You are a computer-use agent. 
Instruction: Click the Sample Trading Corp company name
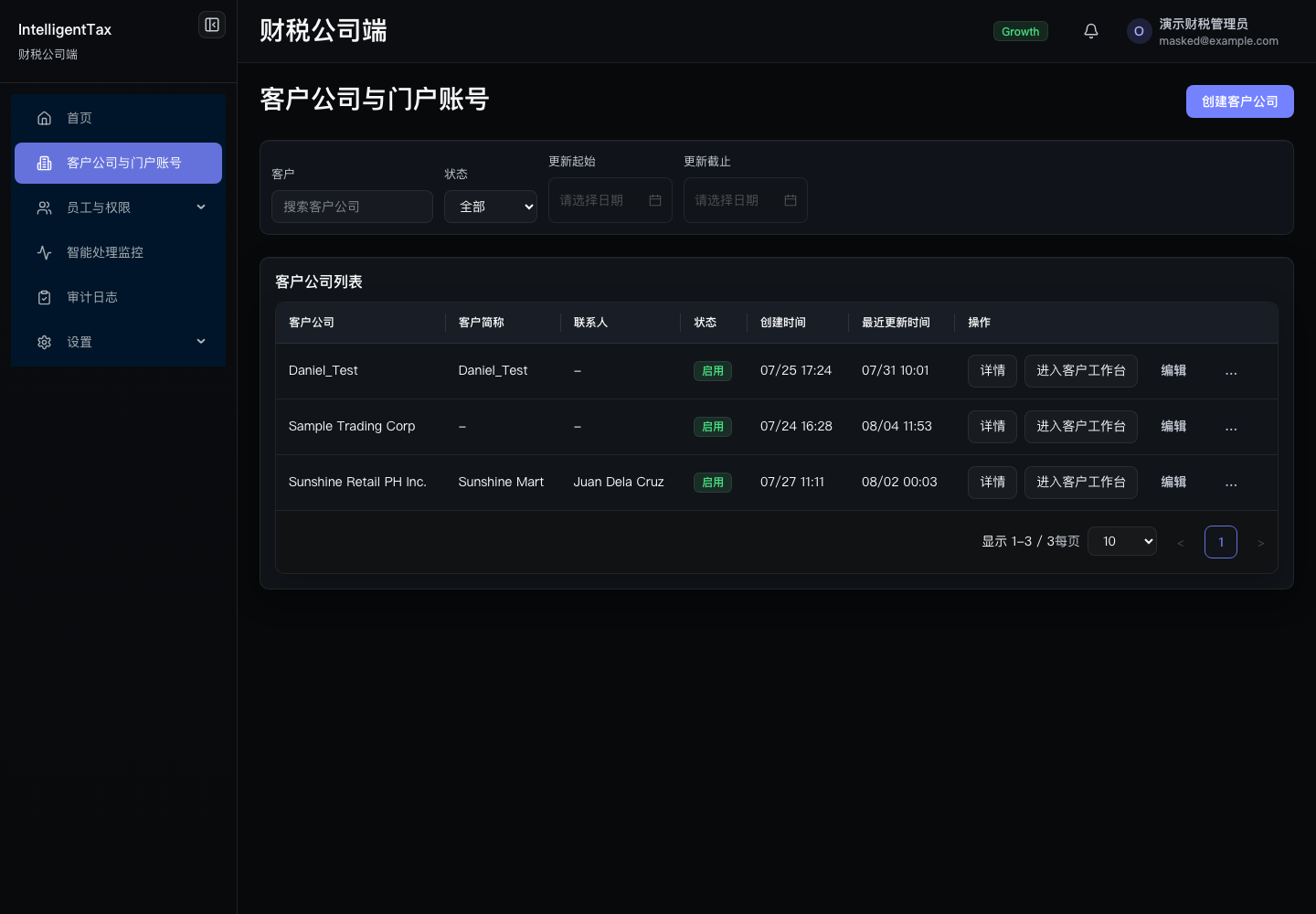point(352,426)
